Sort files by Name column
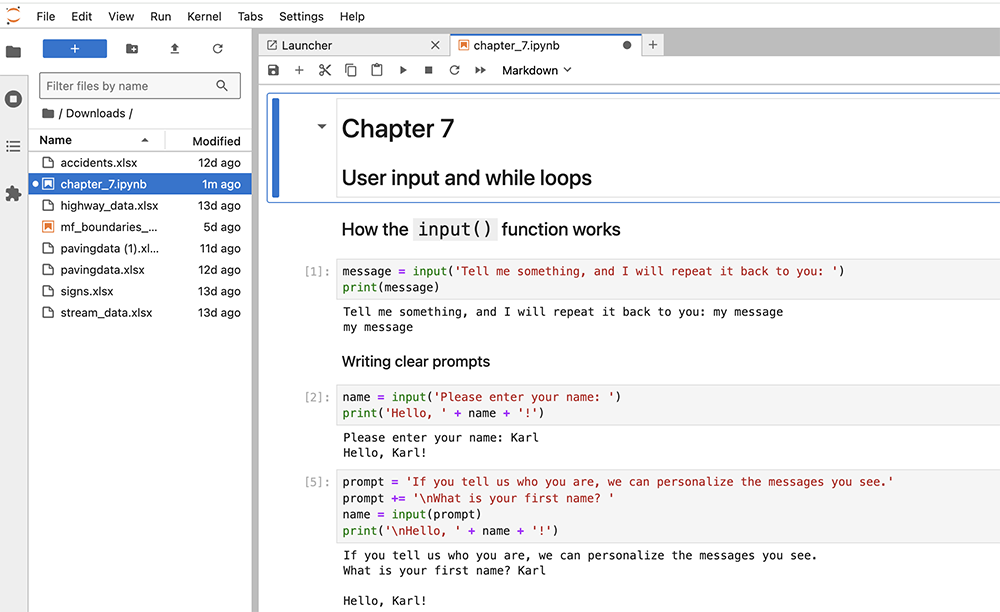This screenshot has width=1000, height=612. 96,140
